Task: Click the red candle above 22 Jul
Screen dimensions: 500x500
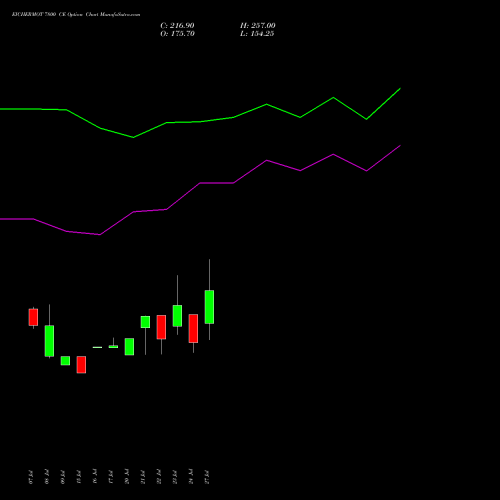Action: (161, 327)
